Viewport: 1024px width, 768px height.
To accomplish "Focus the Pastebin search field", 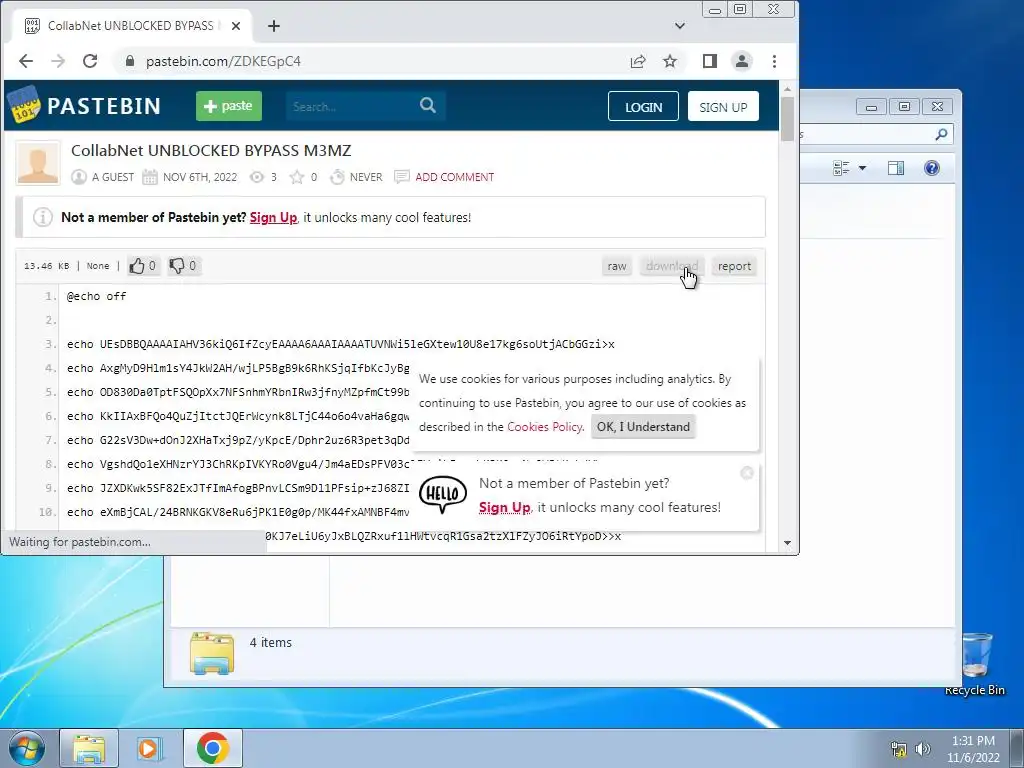I will [353, 106].
